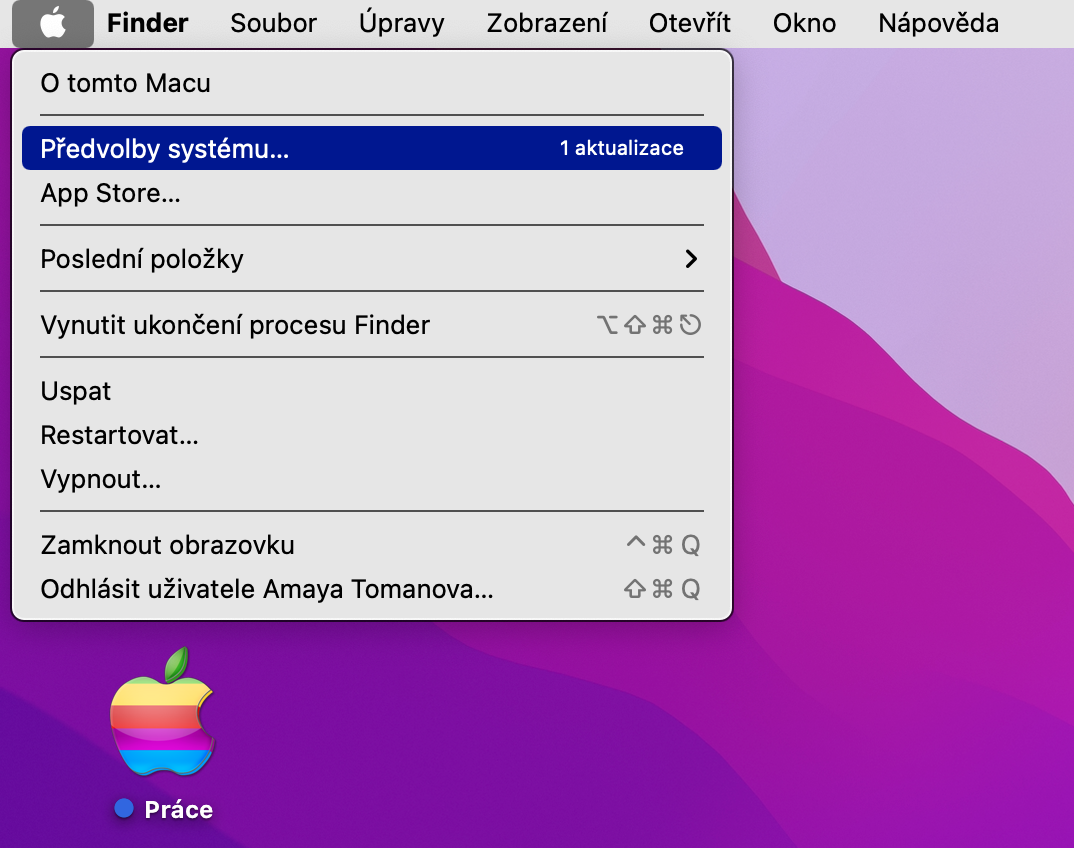Screen dimensions: 1074x848
Task: Choose Restartovat… from the menu
Action: tap(372, 435)
